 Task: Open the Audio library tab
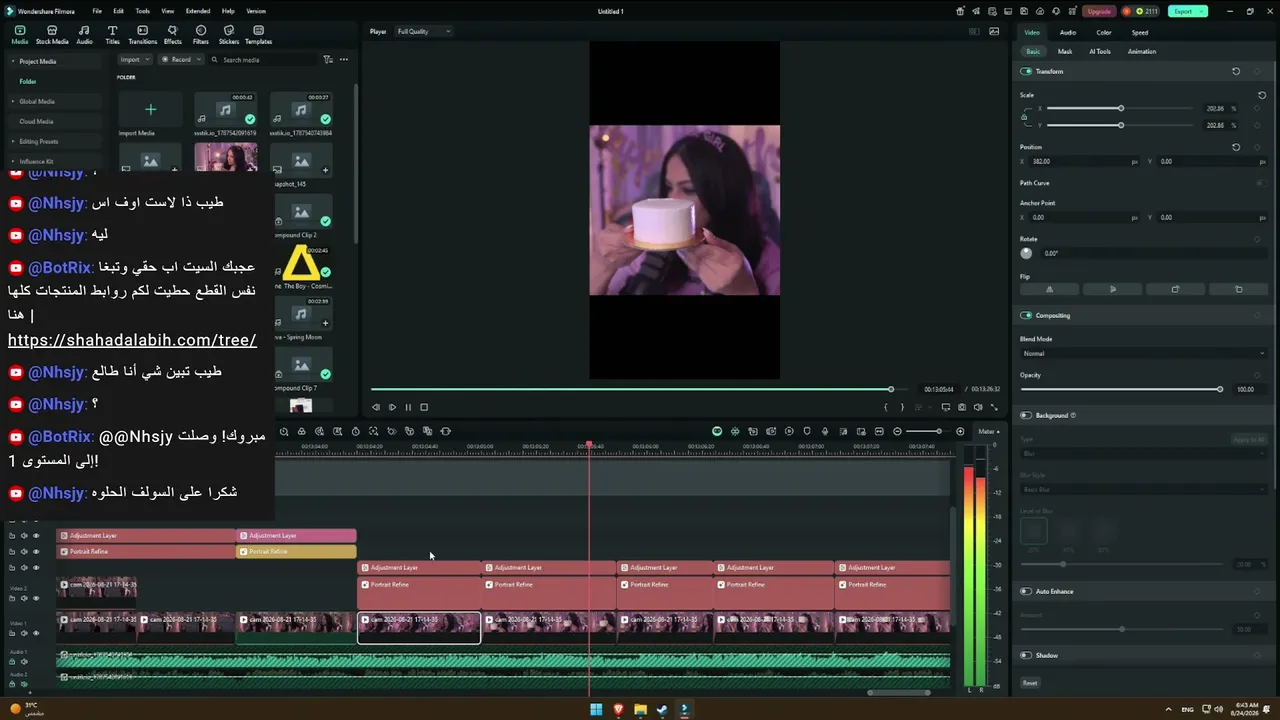pos(84,35)
